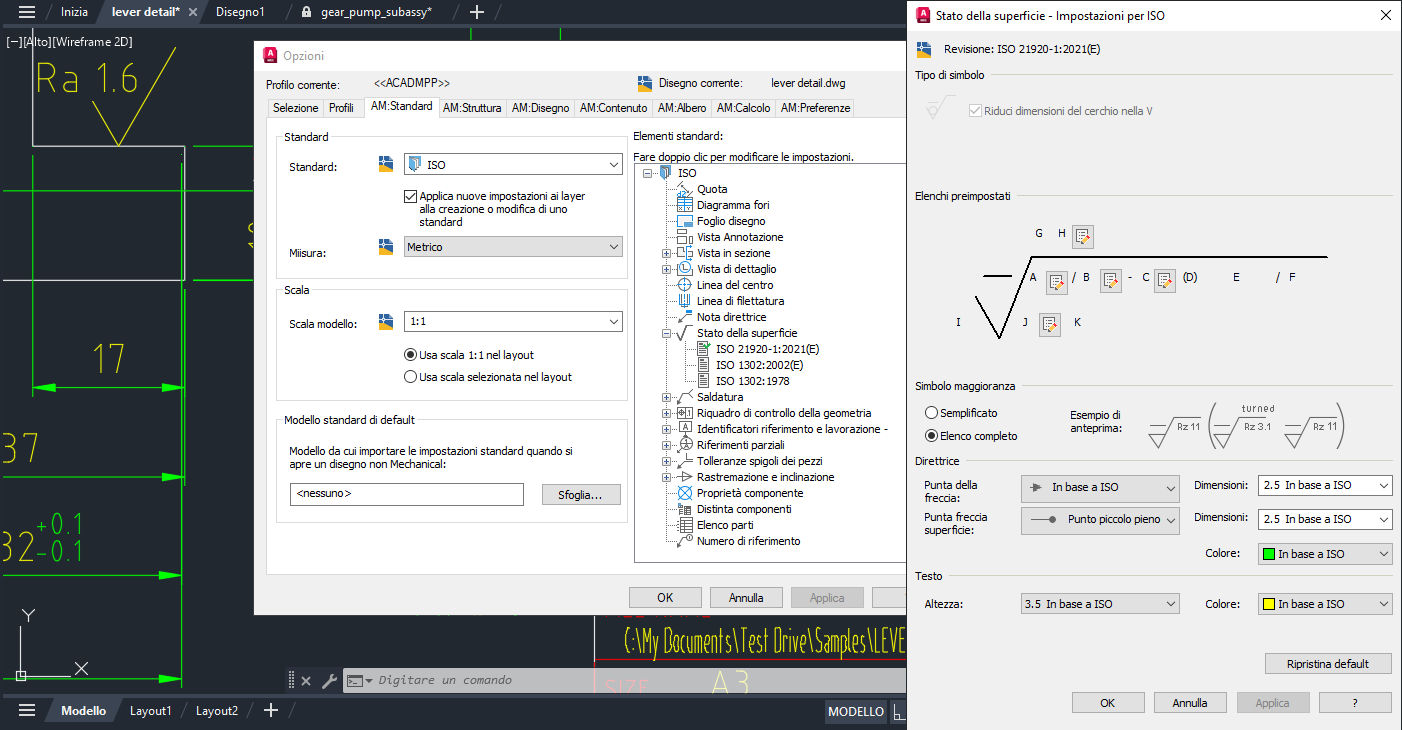The width and height of the screenshot is (1402, 730).
Task: Open the Punta della freccia dropdown
Action: 1100,487
